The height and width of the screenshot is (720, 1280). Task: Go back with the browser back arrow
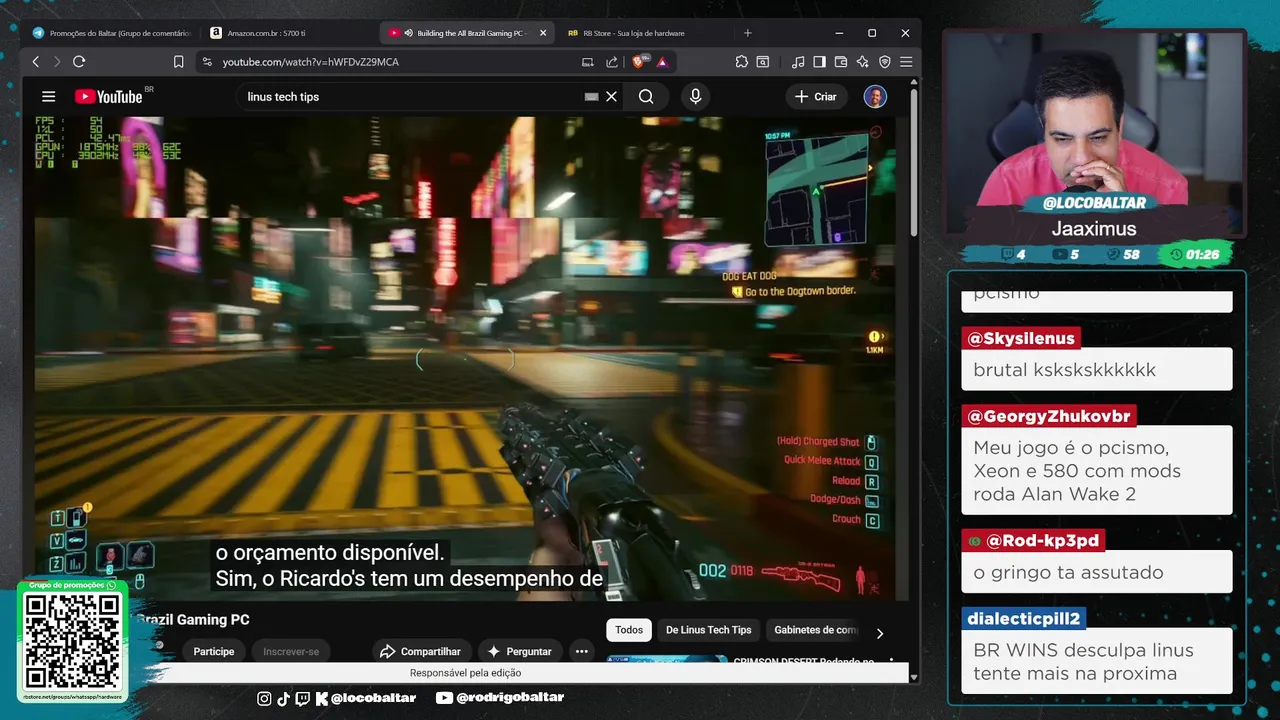coord(36,62)
